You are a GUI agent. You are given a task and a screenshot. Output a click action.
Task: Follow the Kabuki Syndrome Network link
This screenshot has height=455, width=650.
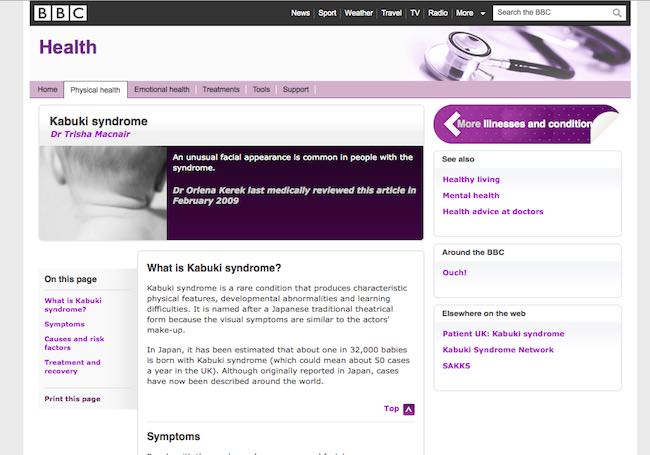[x=497, y=350]
